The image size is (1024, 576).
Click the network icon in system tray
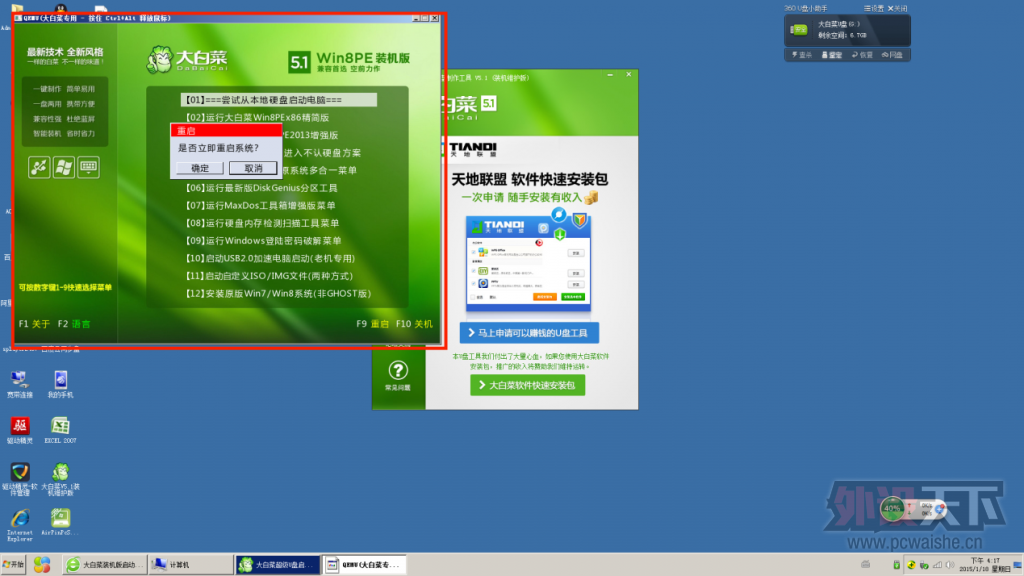[937, 566]
